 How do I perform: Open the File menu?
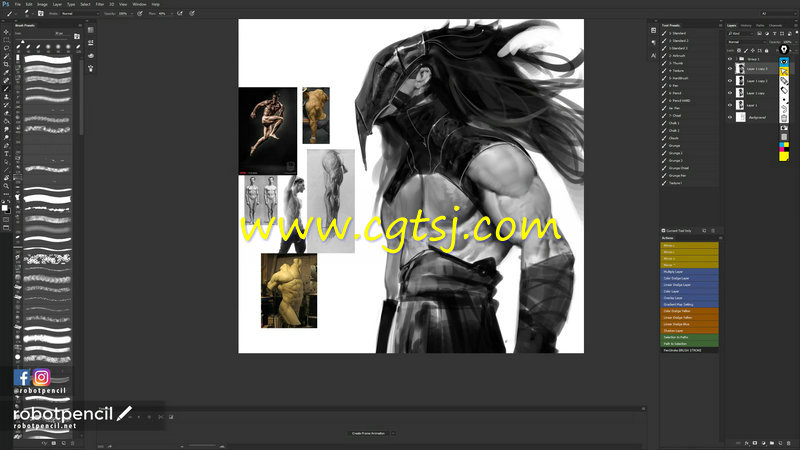pos(18,4)
